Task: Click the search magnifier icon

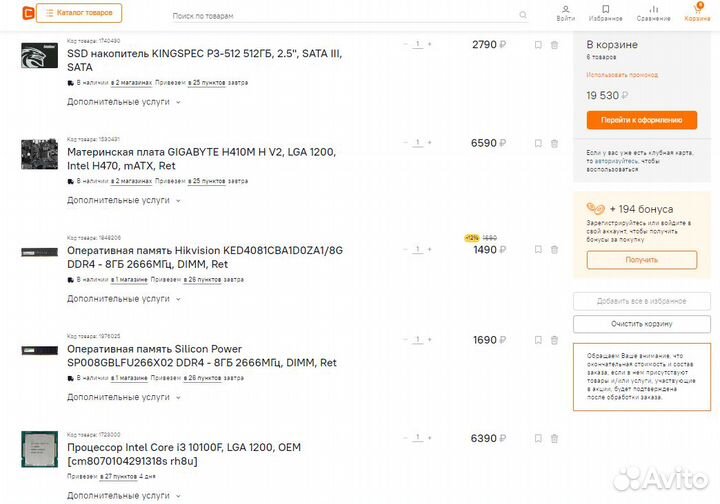Action: [x=523, y=16]
